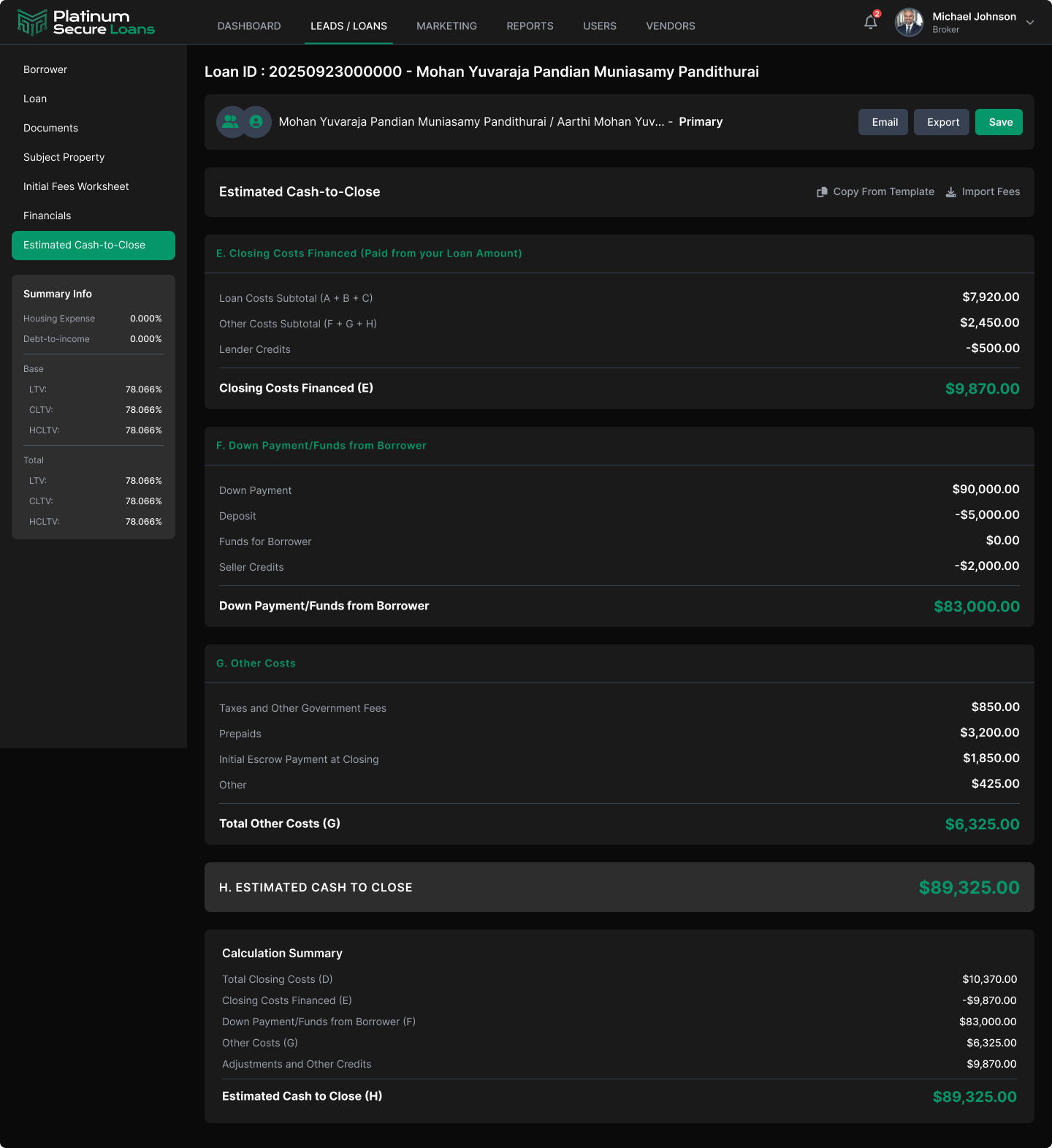Viewport: 1052px width, 1148px height.
Task: Click the Other Costs Subtotal value $2,450.00
Action: [x=990, y=323]
